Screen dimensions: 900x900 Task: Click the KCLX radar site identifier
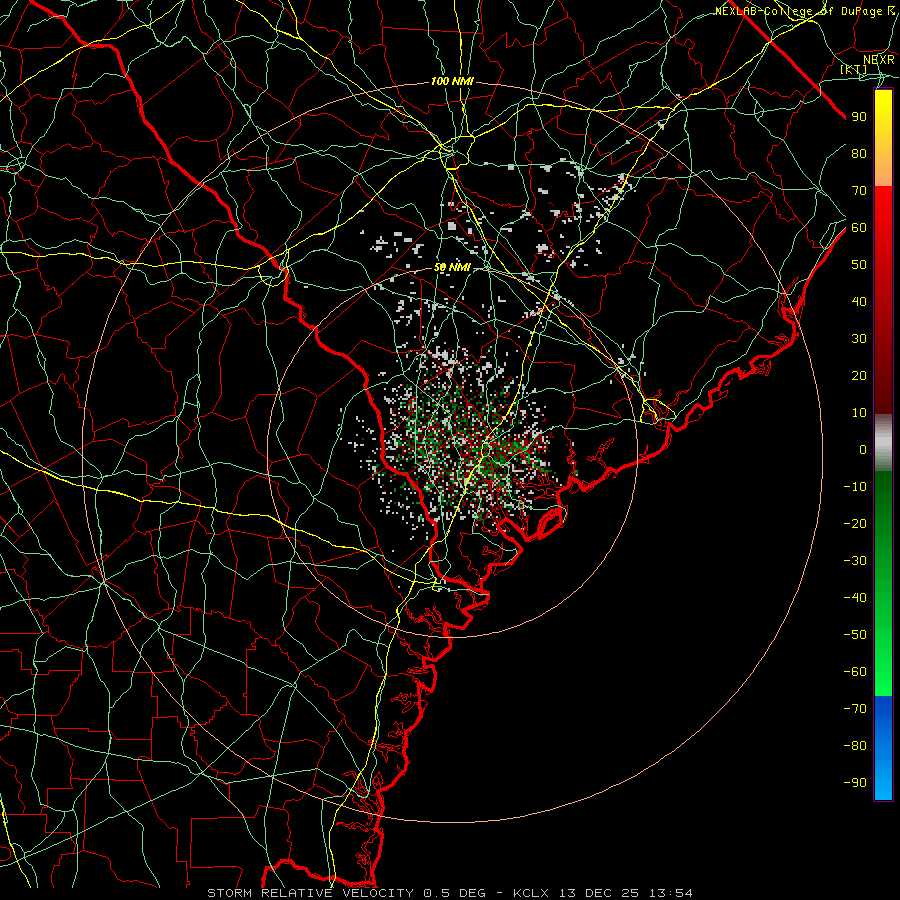pos(531,893)
